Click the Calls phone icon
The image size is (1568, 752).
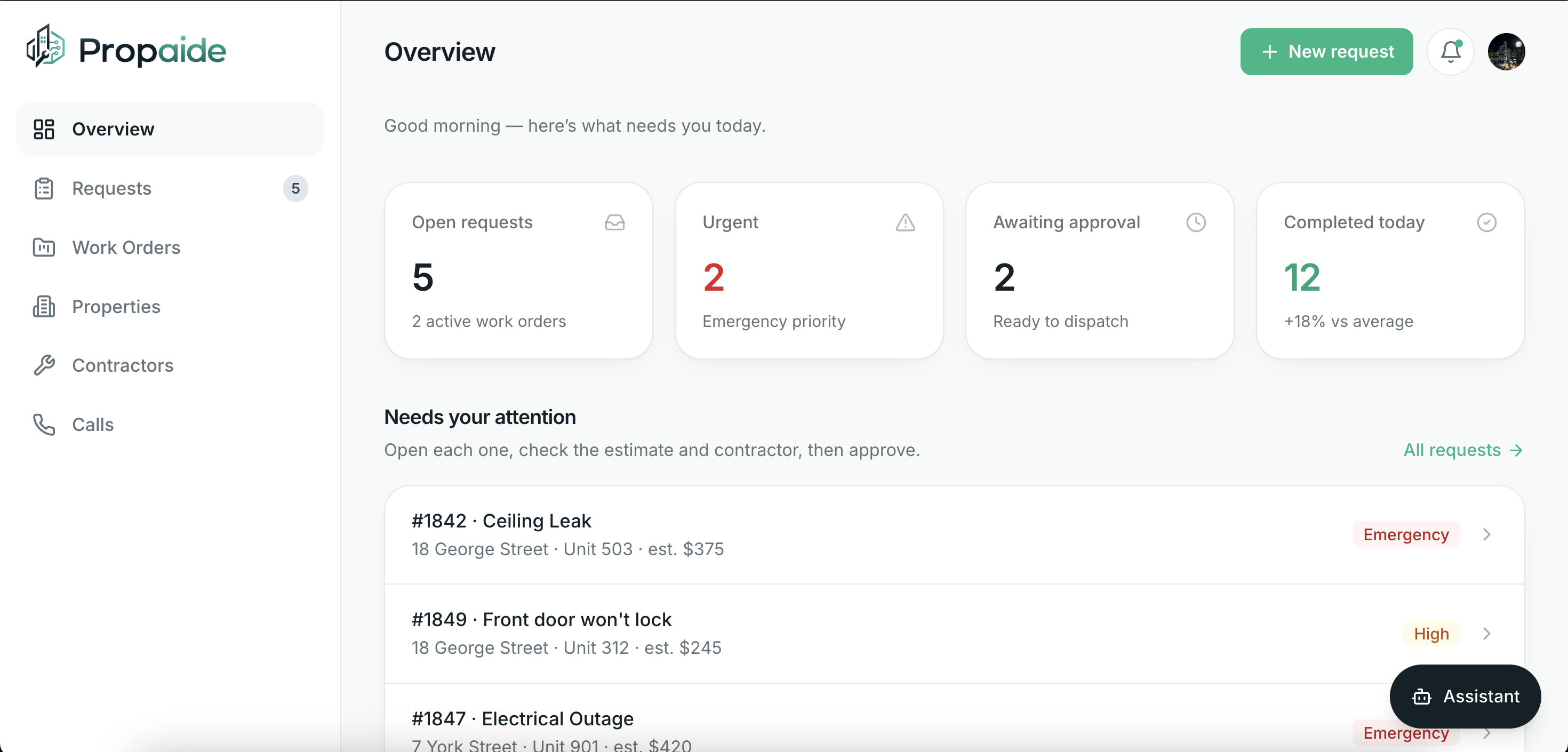44,425
